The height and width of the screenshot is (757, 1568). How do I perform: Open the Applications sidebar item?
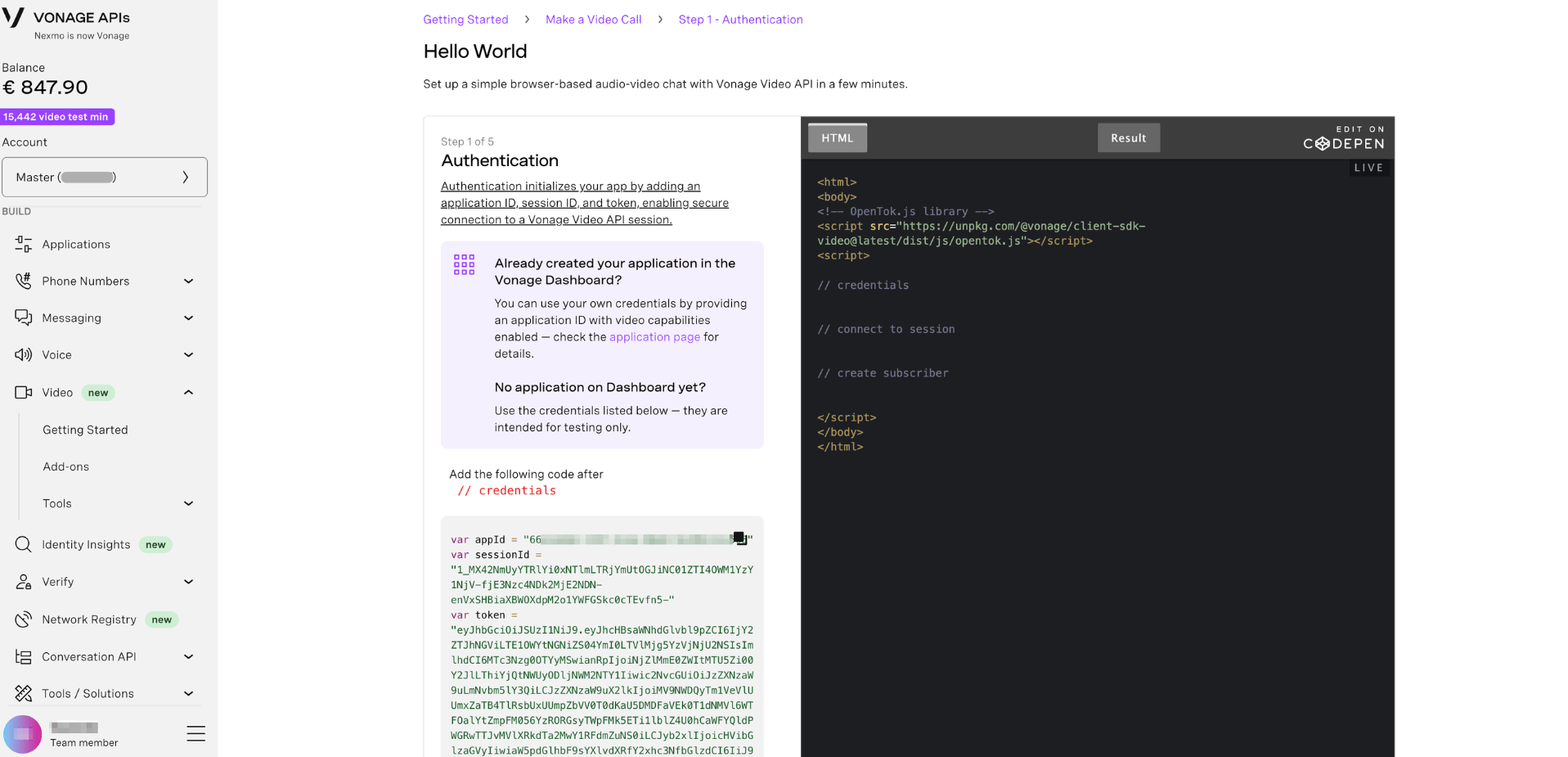tap(76, 244)
